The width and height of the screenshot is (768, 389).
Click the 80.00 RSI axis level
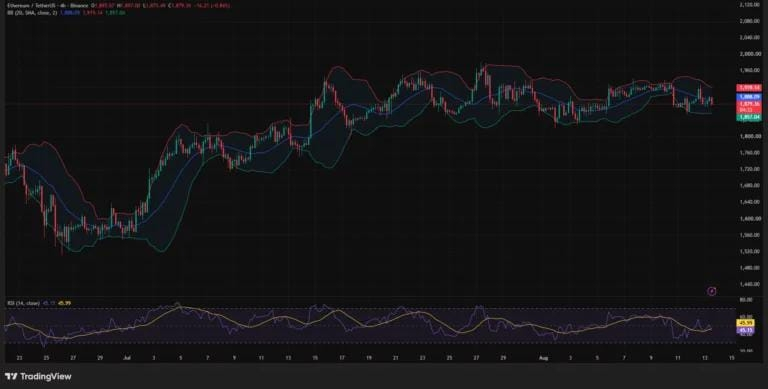(745, 298)
